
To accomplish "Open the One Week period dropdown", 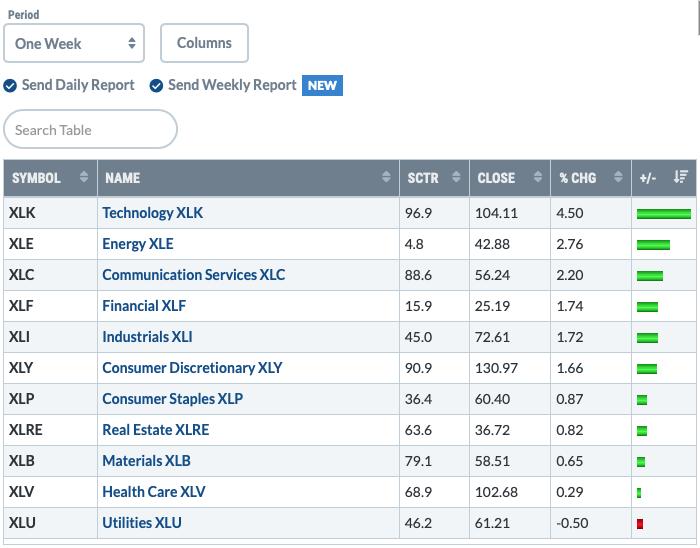I will 74,43.
